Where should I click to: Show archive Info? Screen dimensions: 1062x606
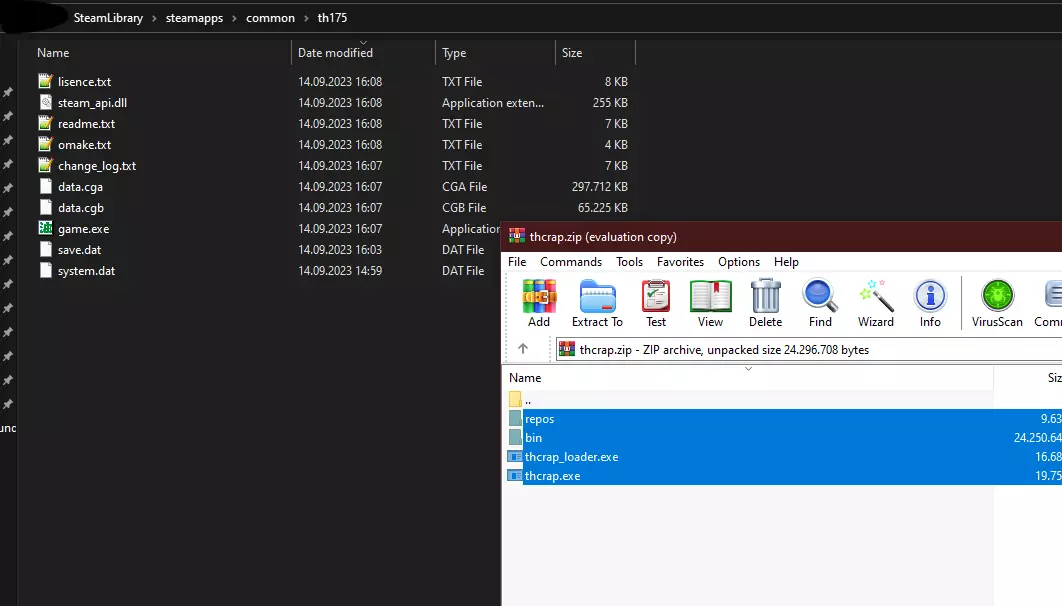click(x=930, y=303)
